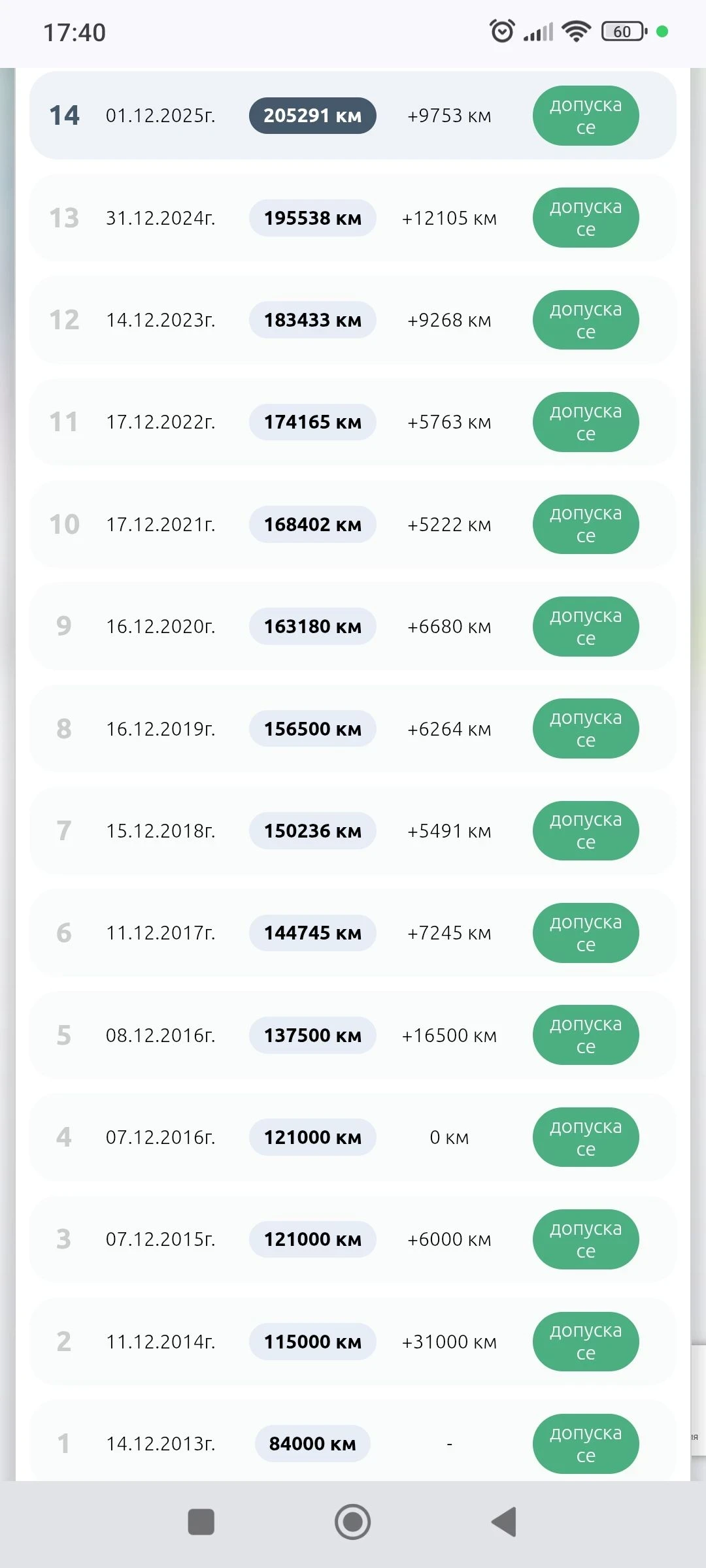Tap the mobile signal strength icon
The width and height of the screenshot is (706, 1568).
[x=538, y=31]
